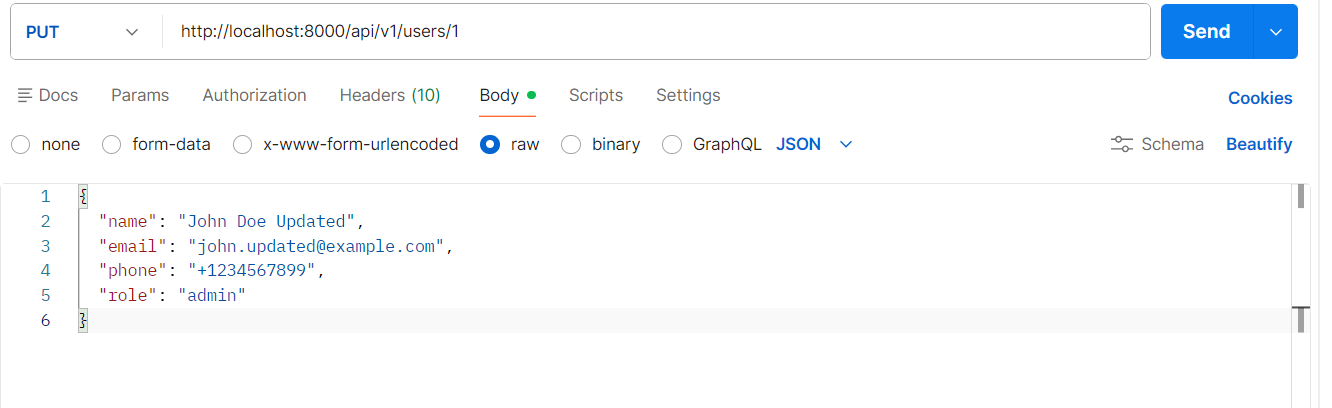Open the Scripts tab
Viewport: 1332px width, 408px height.
(x=596, y=96)
